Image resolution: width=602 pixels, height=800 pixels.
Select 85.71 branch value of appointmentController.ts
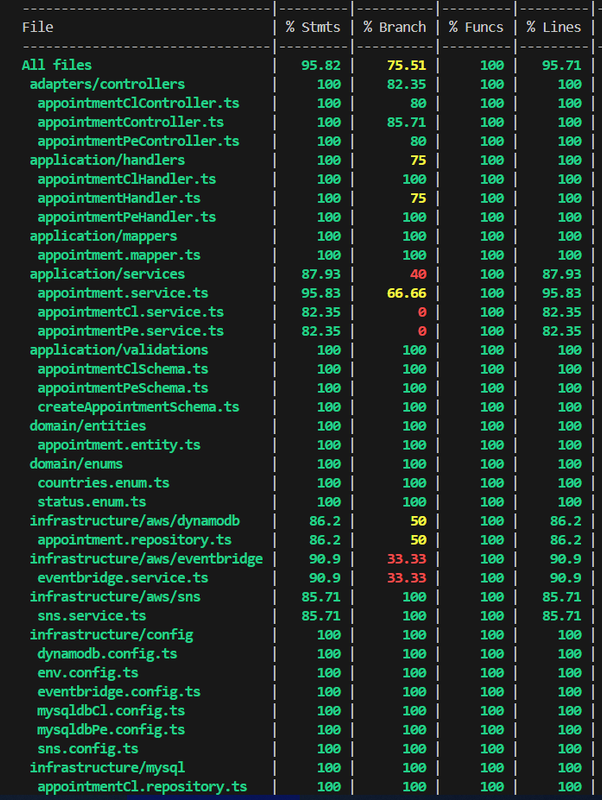pos(407,122)
